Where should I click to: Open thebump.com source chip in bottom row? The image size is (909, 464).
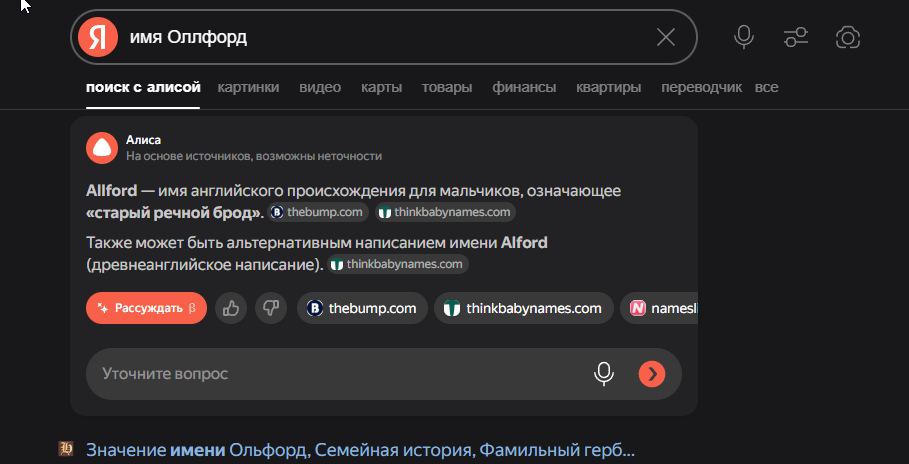pyautogui.click(x=362, y=308)
